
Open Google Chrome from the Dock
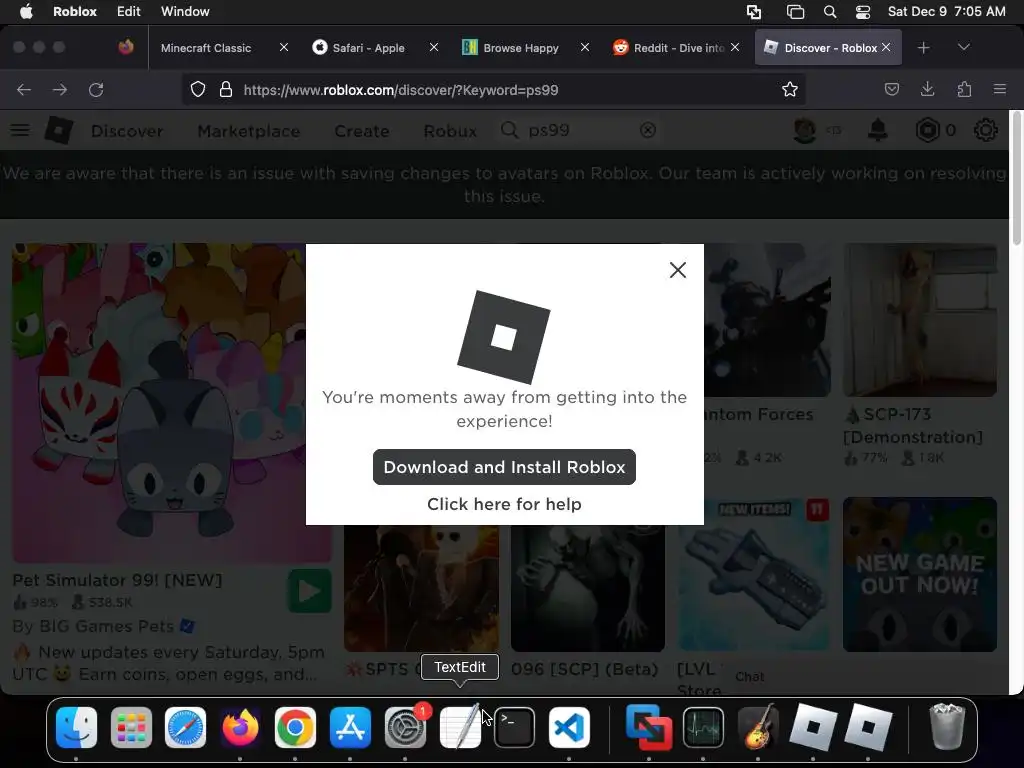tap(295, 728)
